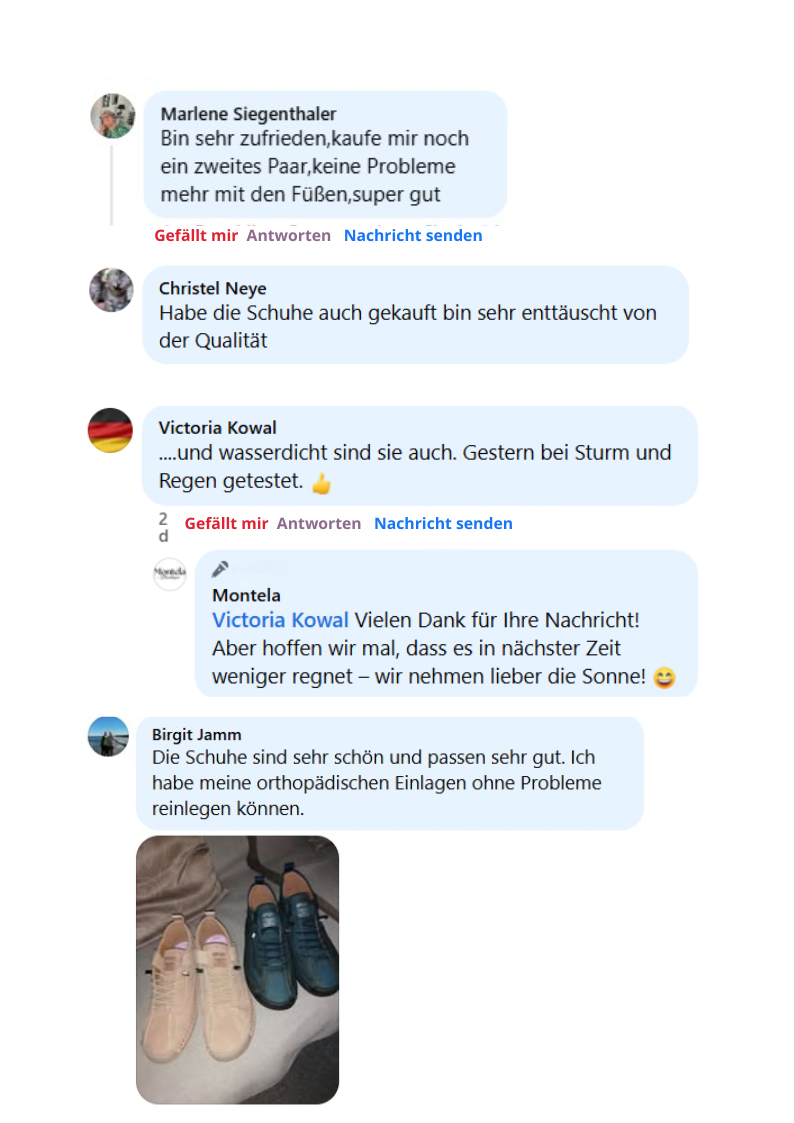The height and width of the screenshot is (1123, 794).
Task: Open the tagged Victoria Kowal mention link
Action: (280, 620)
